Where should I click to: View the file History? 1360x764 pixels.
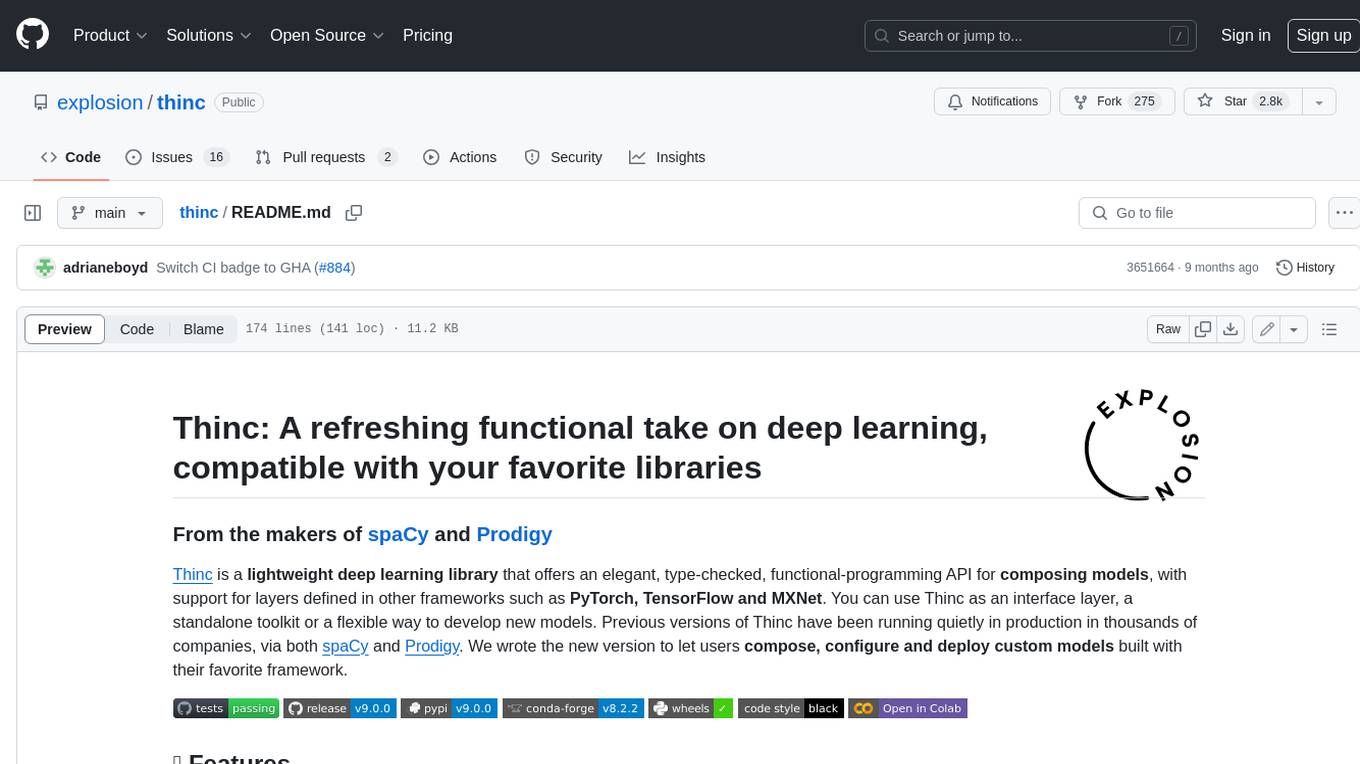[x=1305, y=268]
